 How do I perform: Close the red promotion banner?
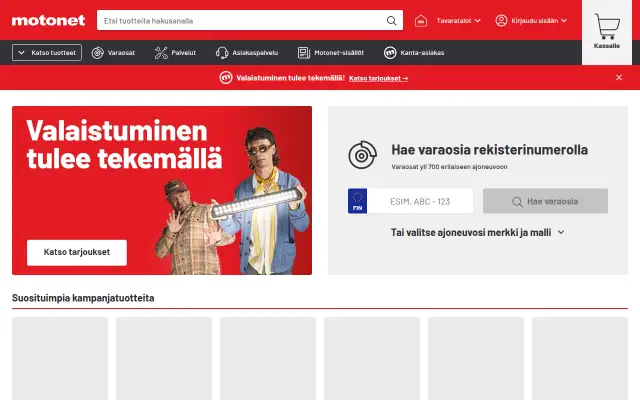[619, 78]
